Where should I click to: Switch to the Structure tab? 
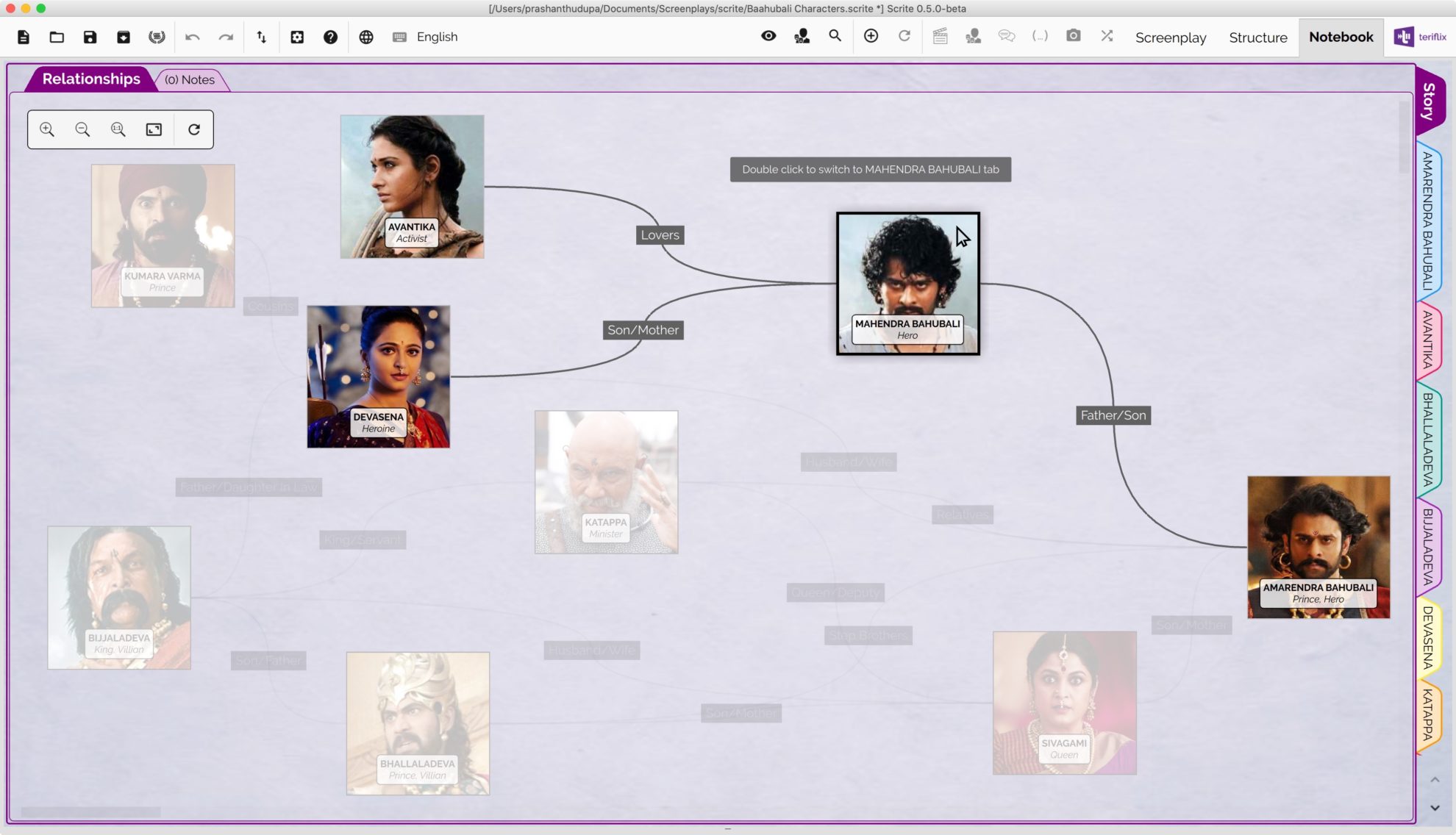coord(1257,37)
